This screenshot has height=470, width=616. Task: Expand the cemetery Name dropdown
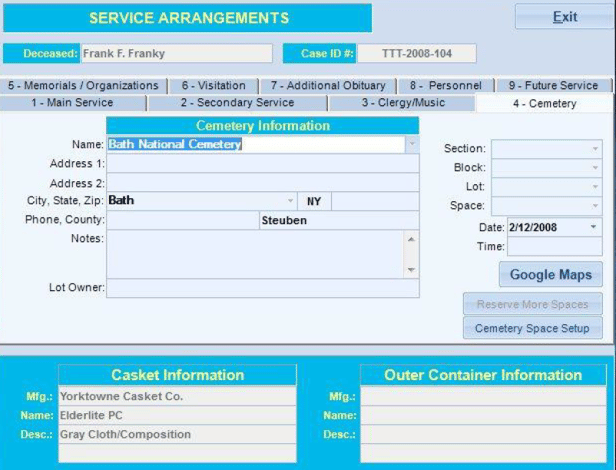click(411, 144)
